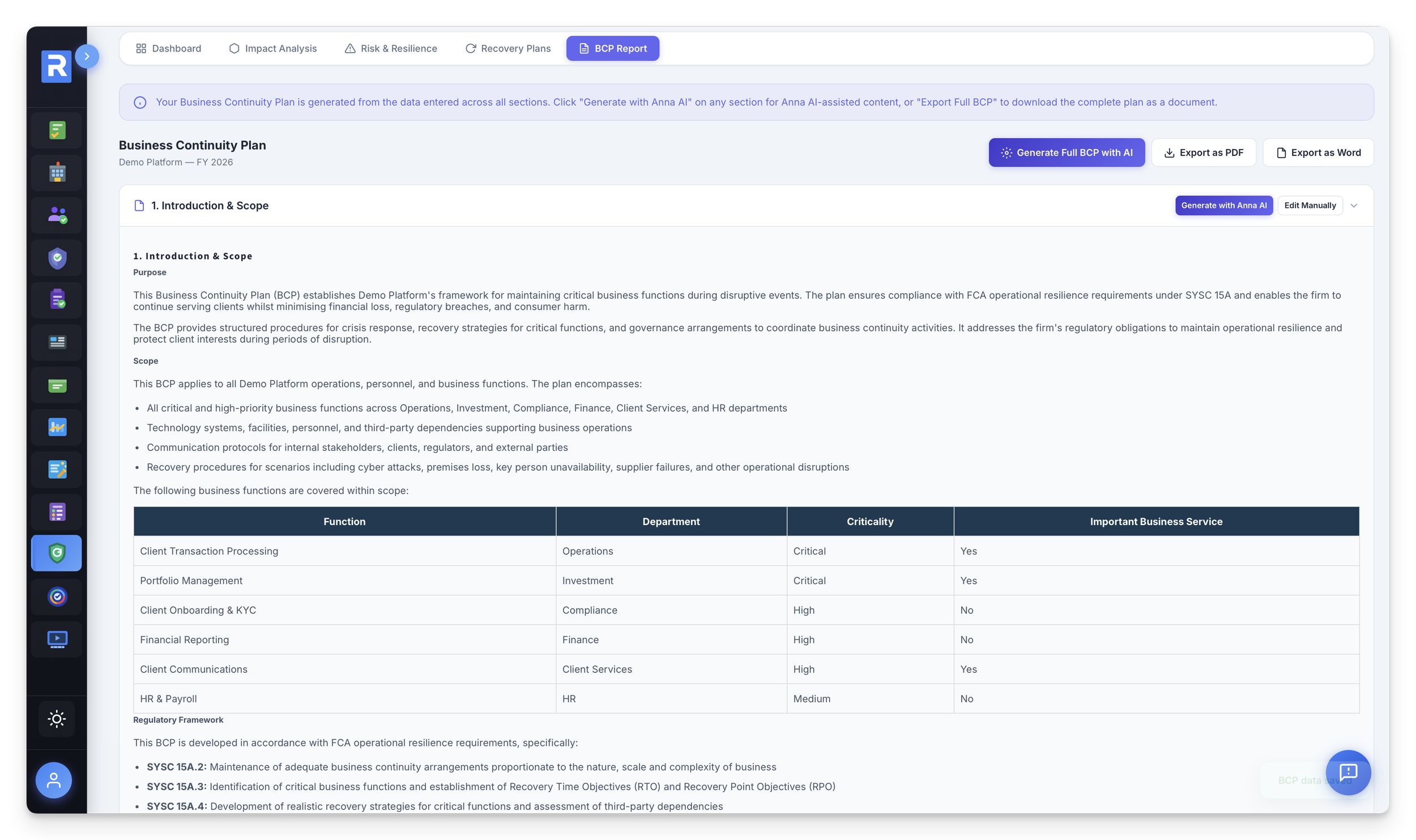Select the people with checkmark sidebar icon
This screenshot has width=1416, height=840.
(x=57, y=215)
